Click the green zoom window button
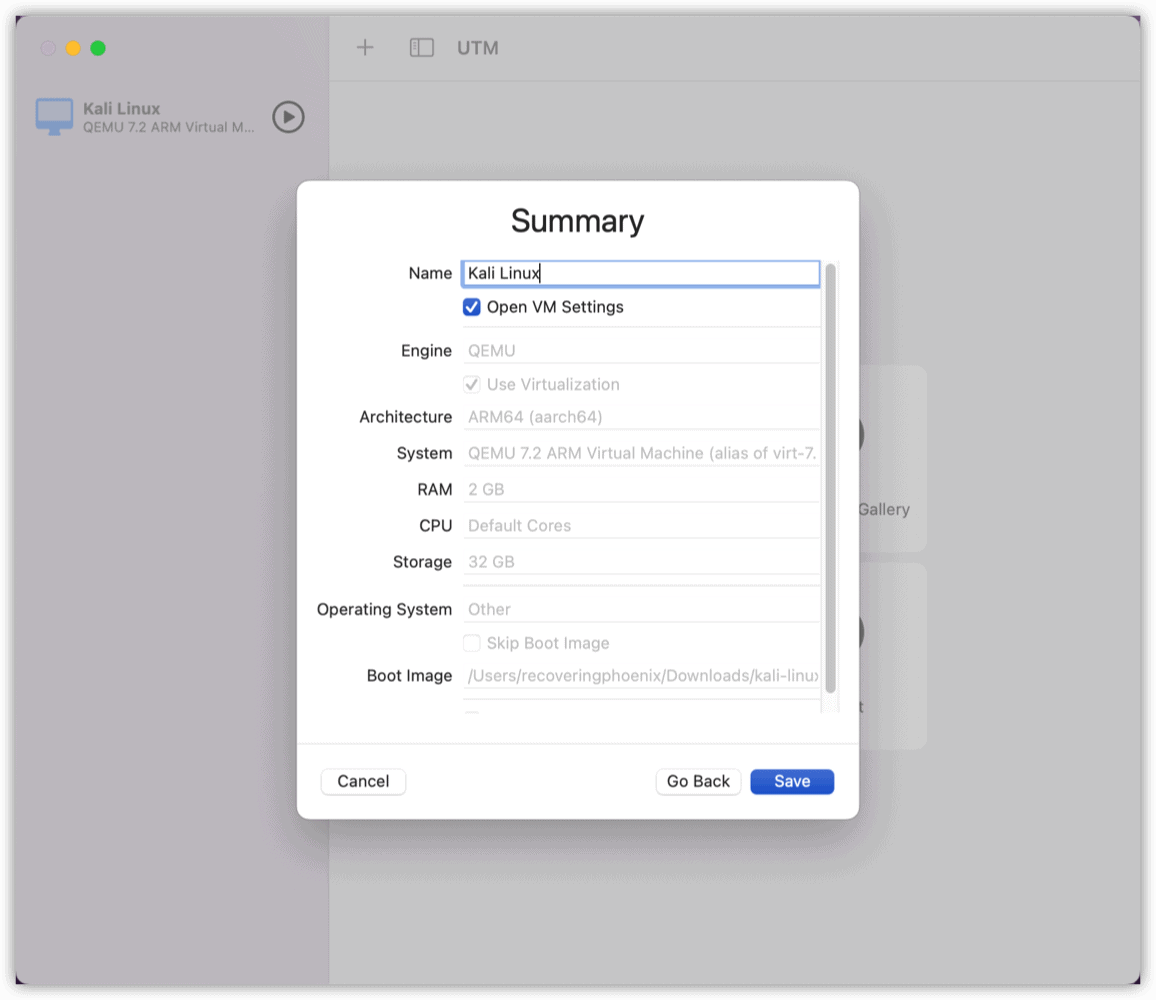The image size is (1156, 1000). [98, 48]
